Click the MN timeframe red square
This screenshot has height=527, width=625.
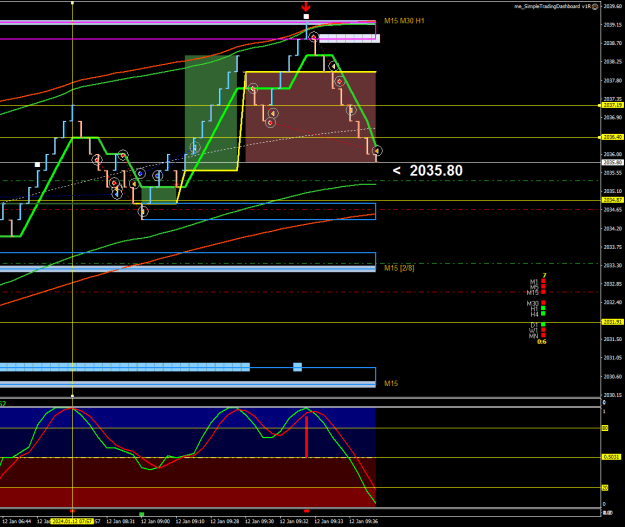click(x=543, y=336)
